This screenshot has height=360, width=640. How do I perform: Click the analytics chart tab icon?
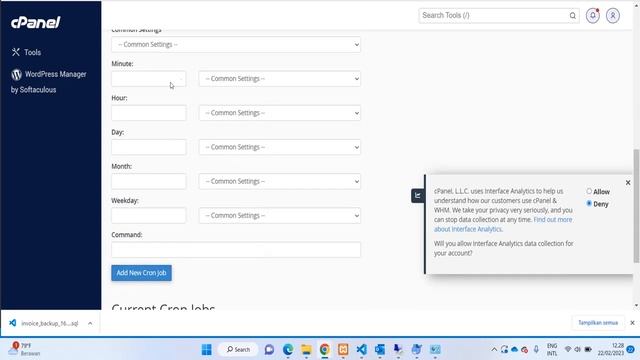[x=418, y=196]
